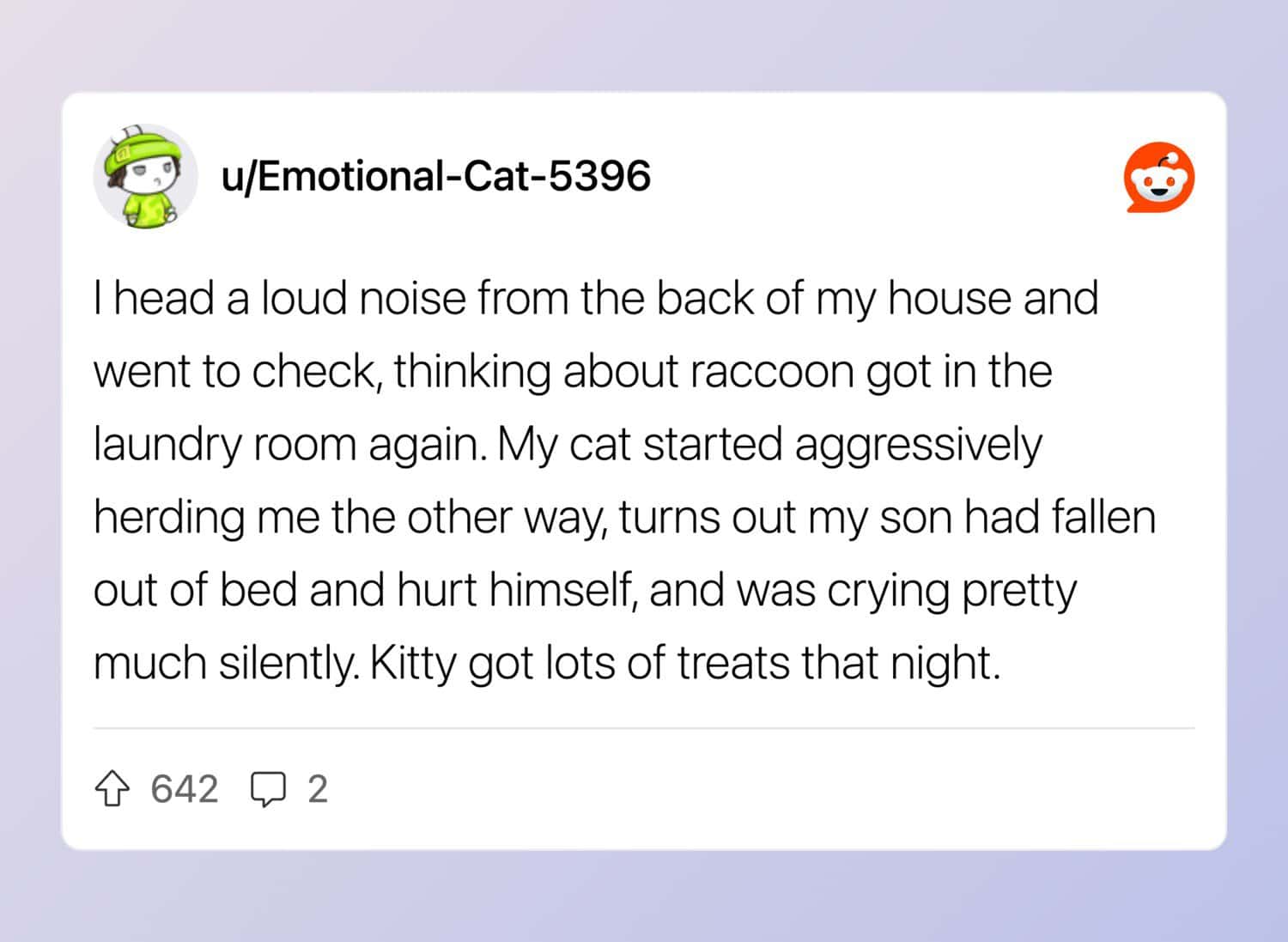Click the divider line above the vote counts

(x=644, y=728)
